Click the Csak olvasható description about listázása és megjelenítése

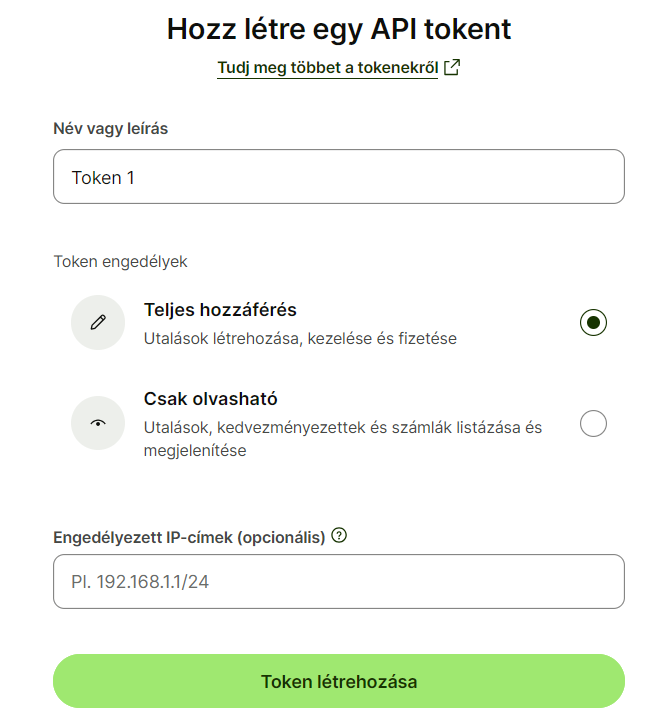coord(343,439)
